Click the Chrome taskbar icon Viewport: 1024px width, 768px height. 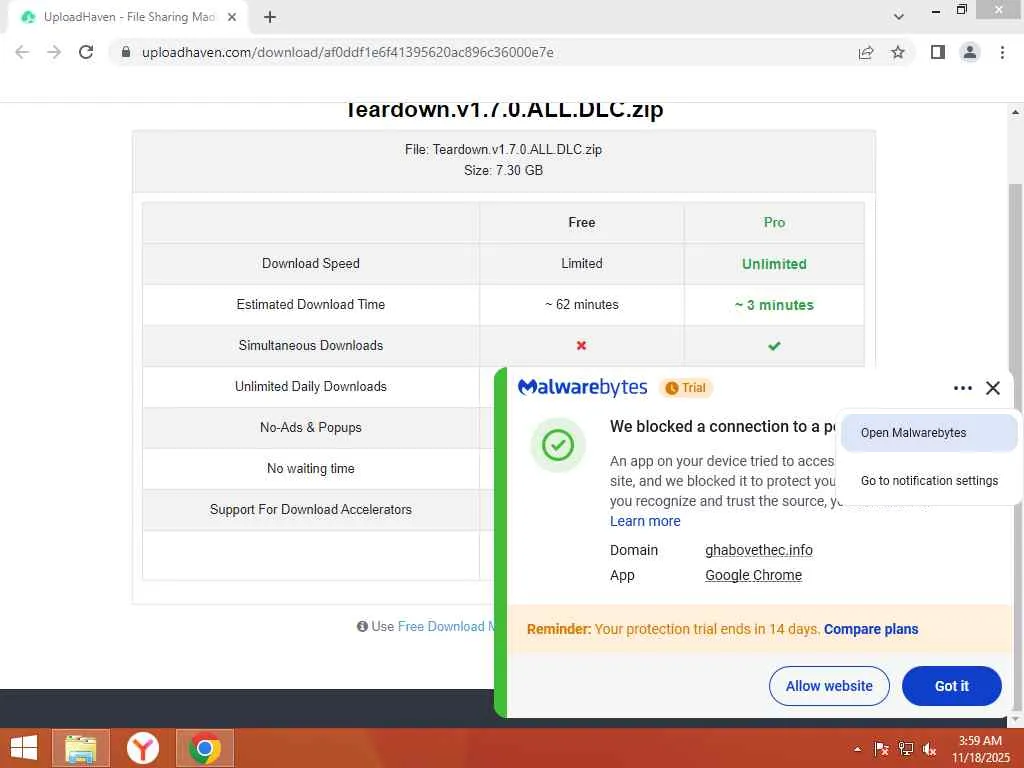click(x=204, y=748)
